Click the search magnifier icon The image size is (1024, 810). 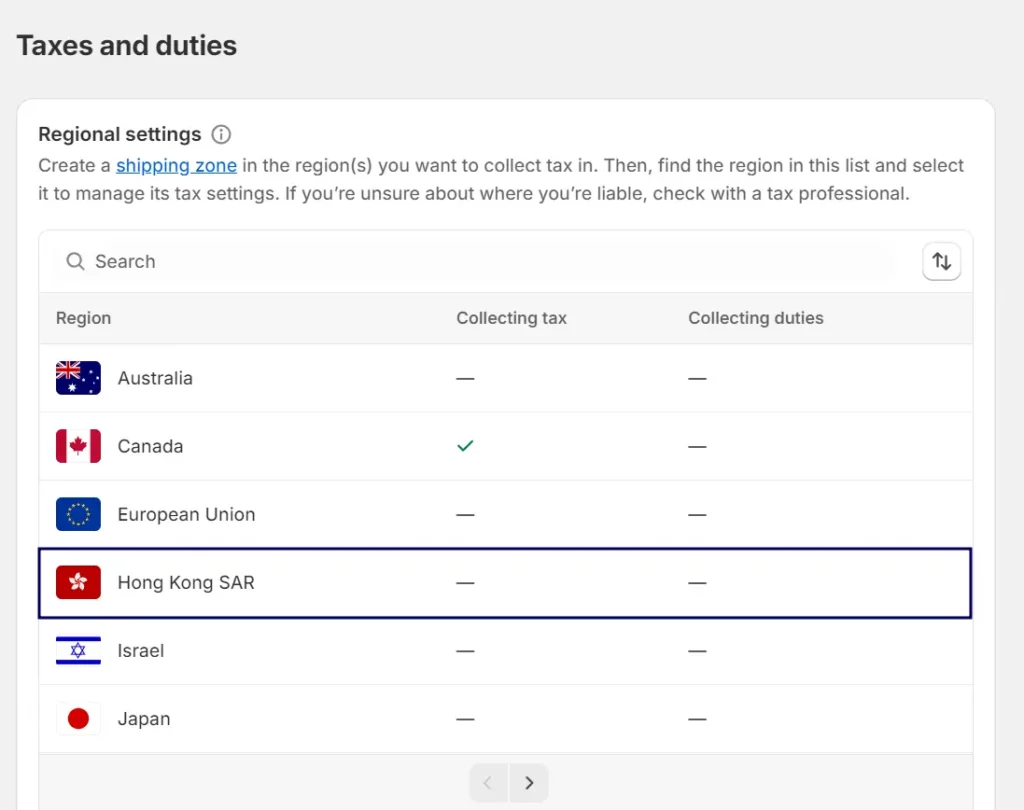[x=75, y=261]
